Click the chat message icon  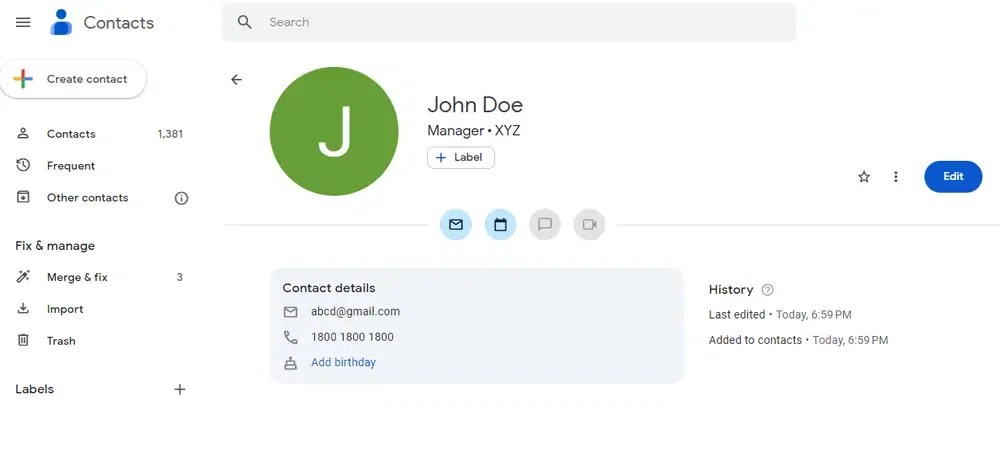(545, 225)
